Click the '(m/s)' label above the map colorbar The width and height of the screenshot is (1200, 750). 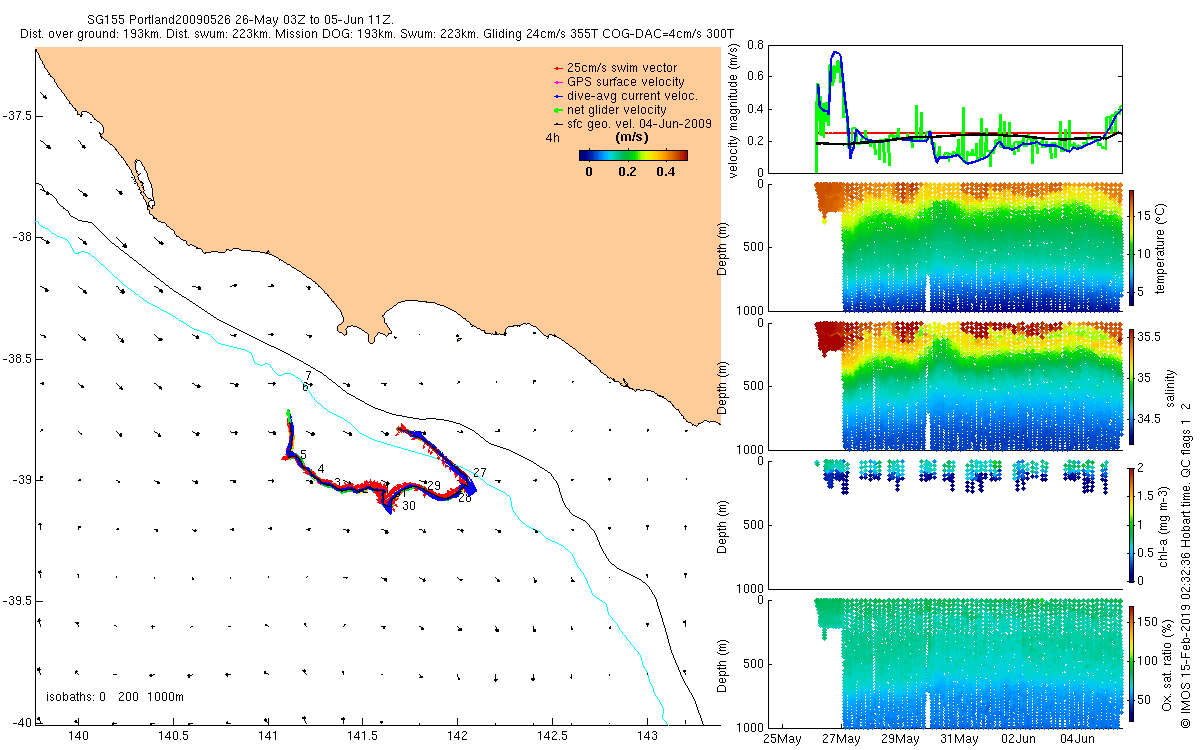[x=633, y=137]
